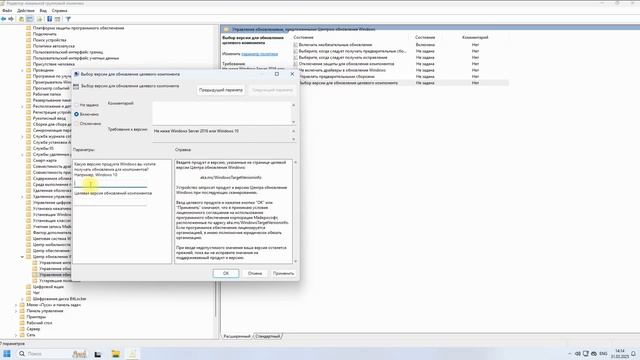The width and height of the screenshot is (640, 360).
Task: Select the 'Включено' radio button
Action: (x=77, y=114)
